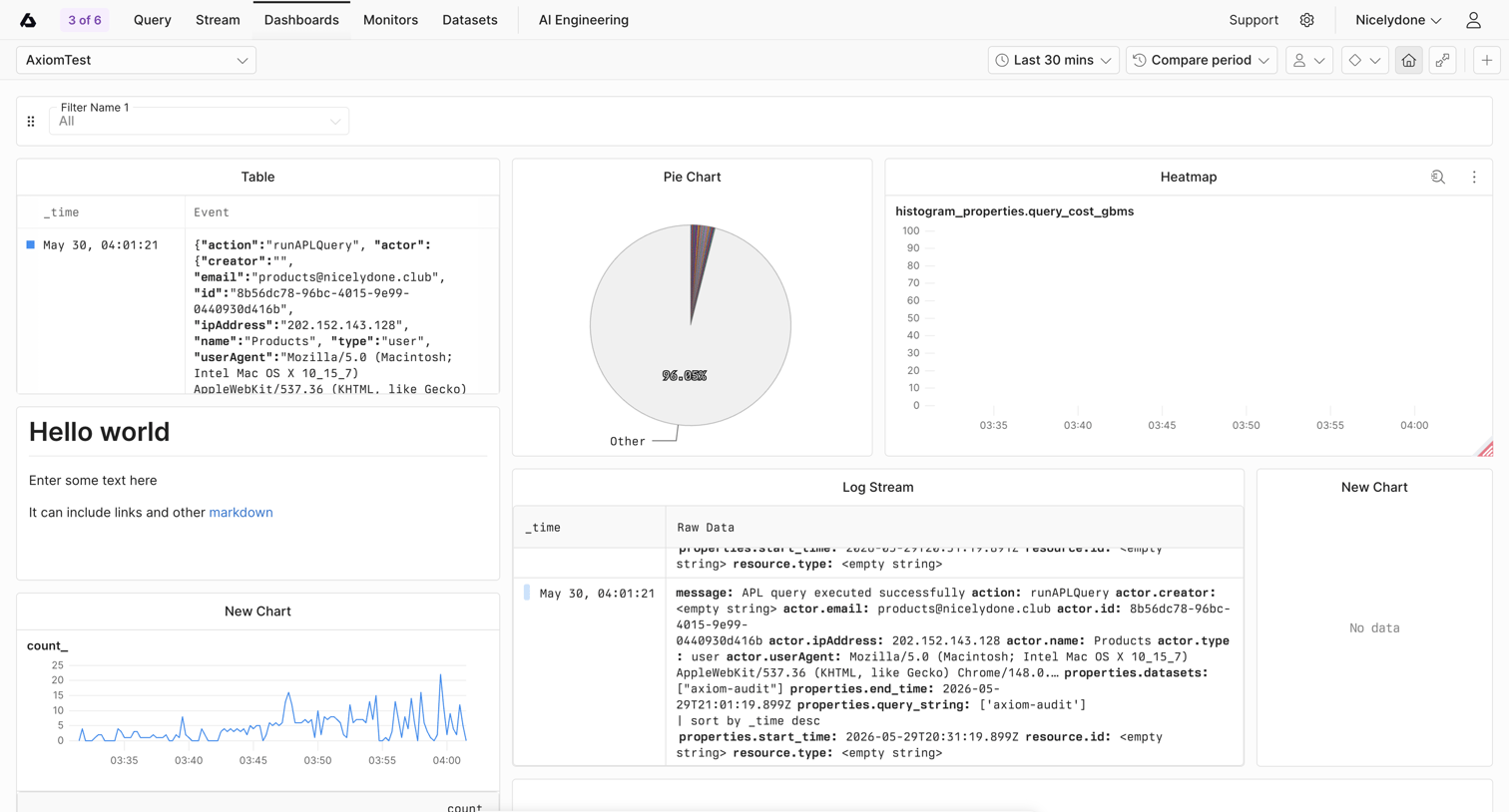Open the Heatmap three-dot options menu
The width and height of the screenshot is (1509, 812).
click(x=1474, y=177)
